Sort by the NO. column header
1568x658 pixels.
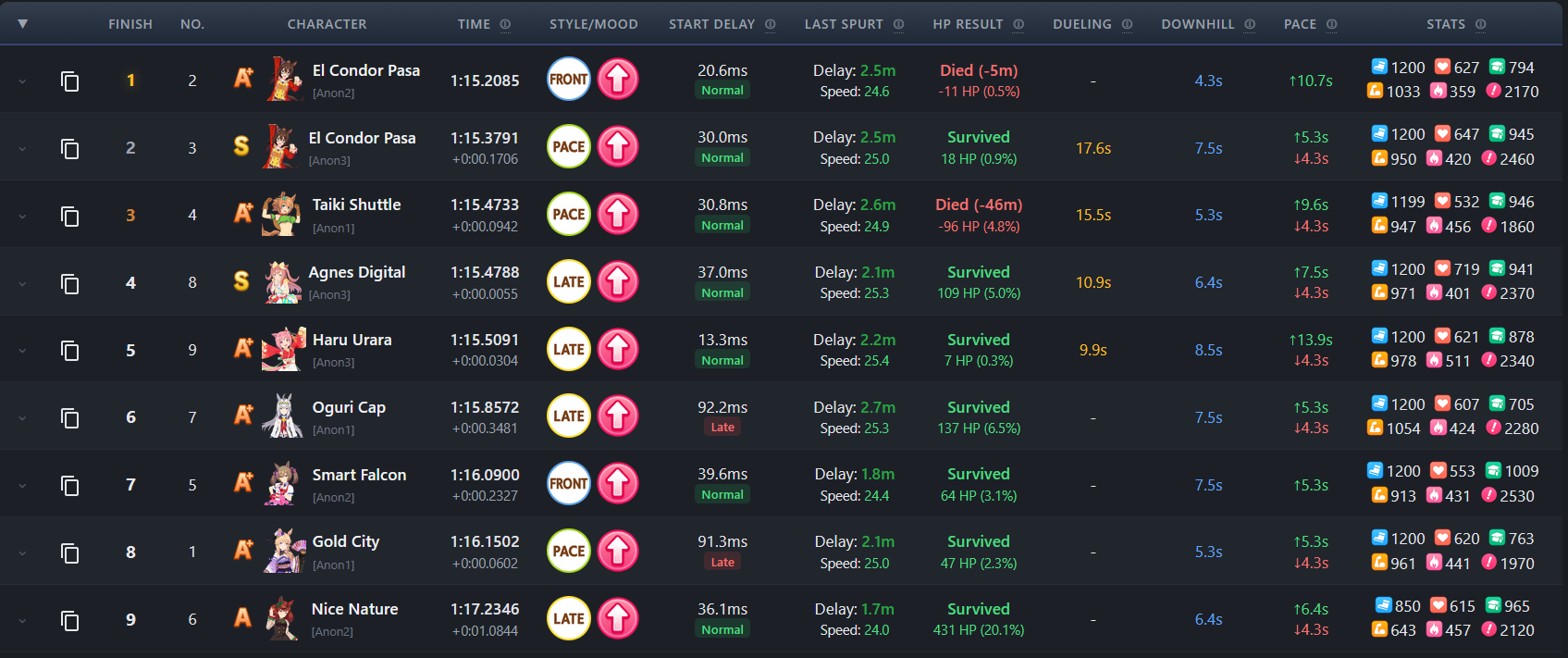pyautogui.click(x=192, y=24)
